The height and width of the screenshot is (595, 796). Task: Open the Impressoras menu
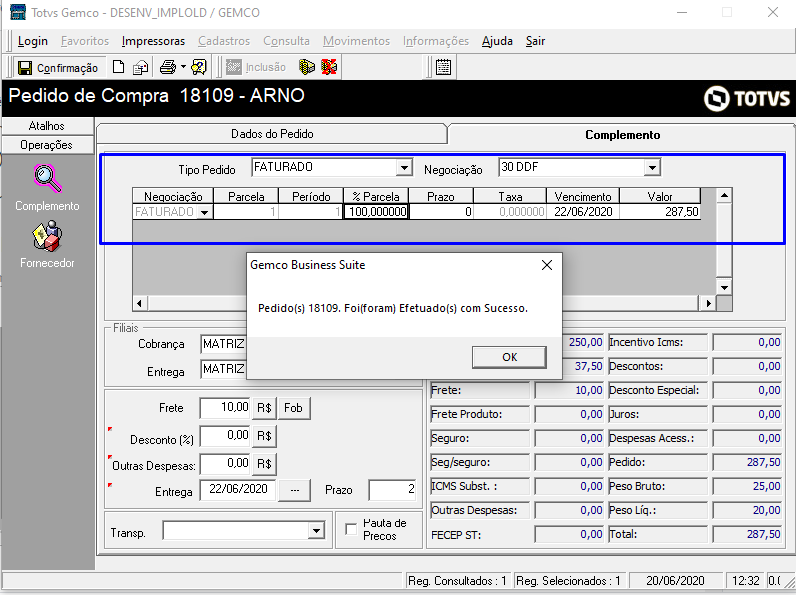pos(153,41)
